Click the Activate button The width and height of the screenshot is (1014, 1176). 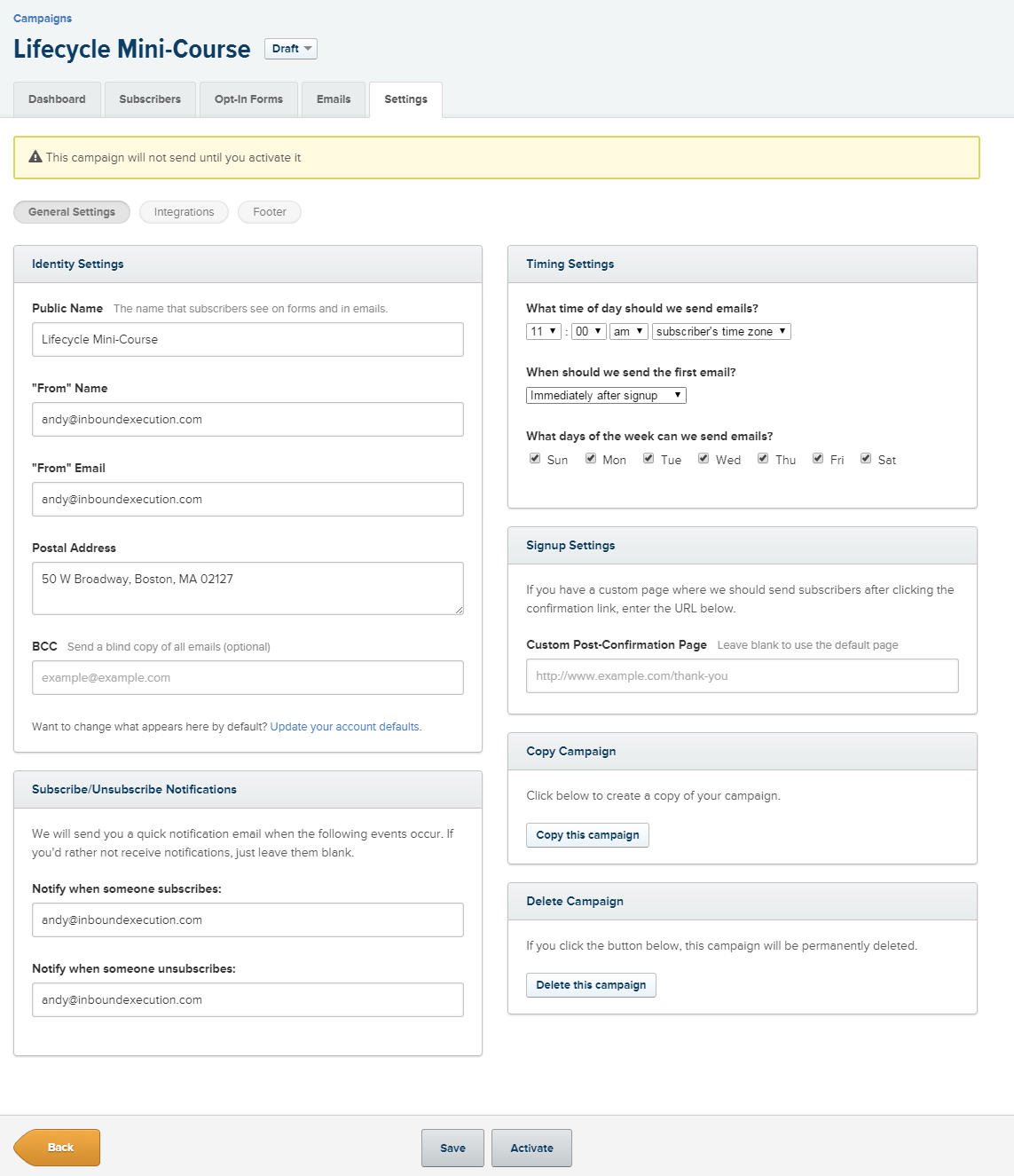pos(531,1148)
